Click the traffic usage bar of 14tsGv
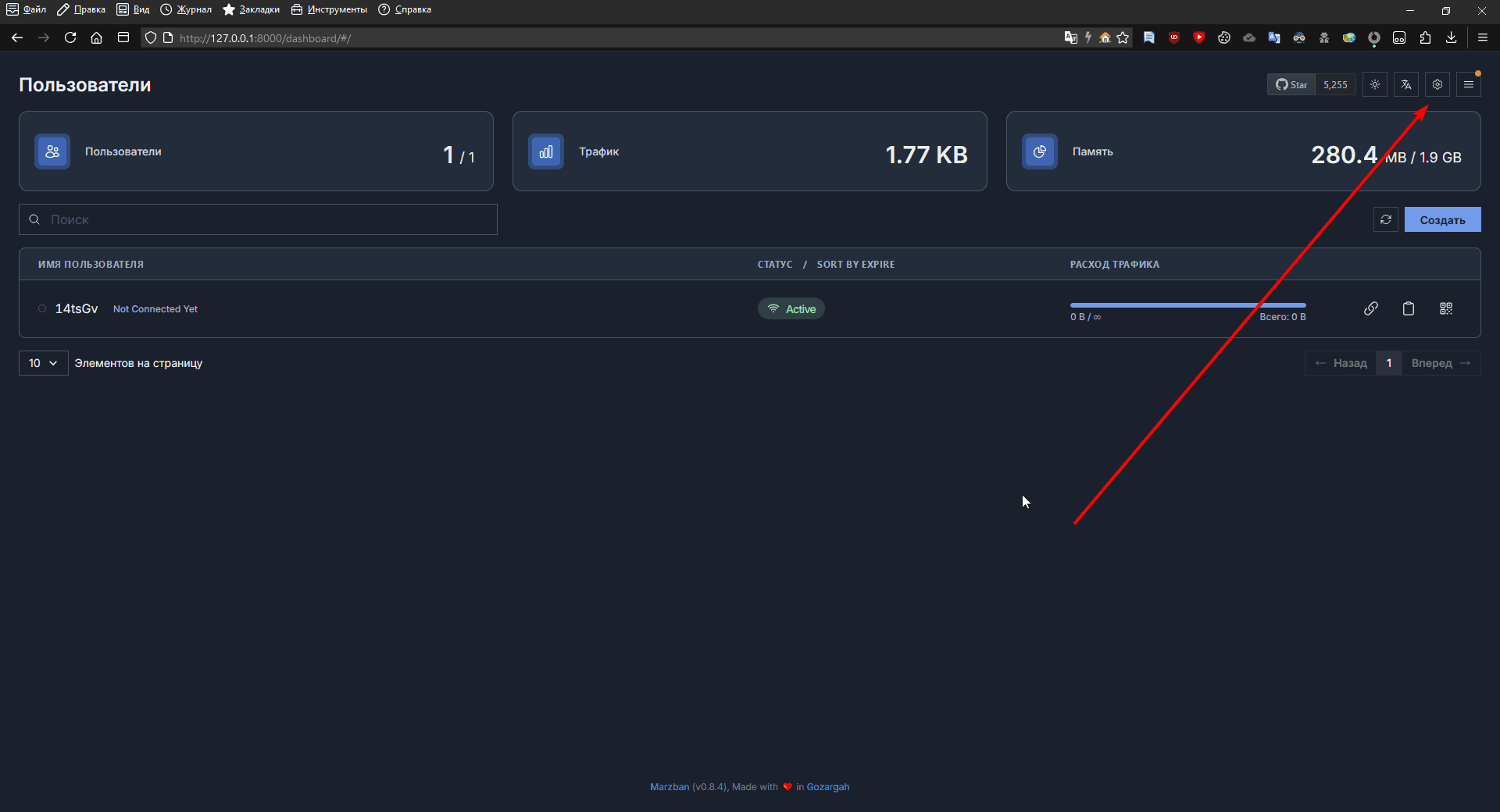1500x812 pixels. [x=1187, y=304]
